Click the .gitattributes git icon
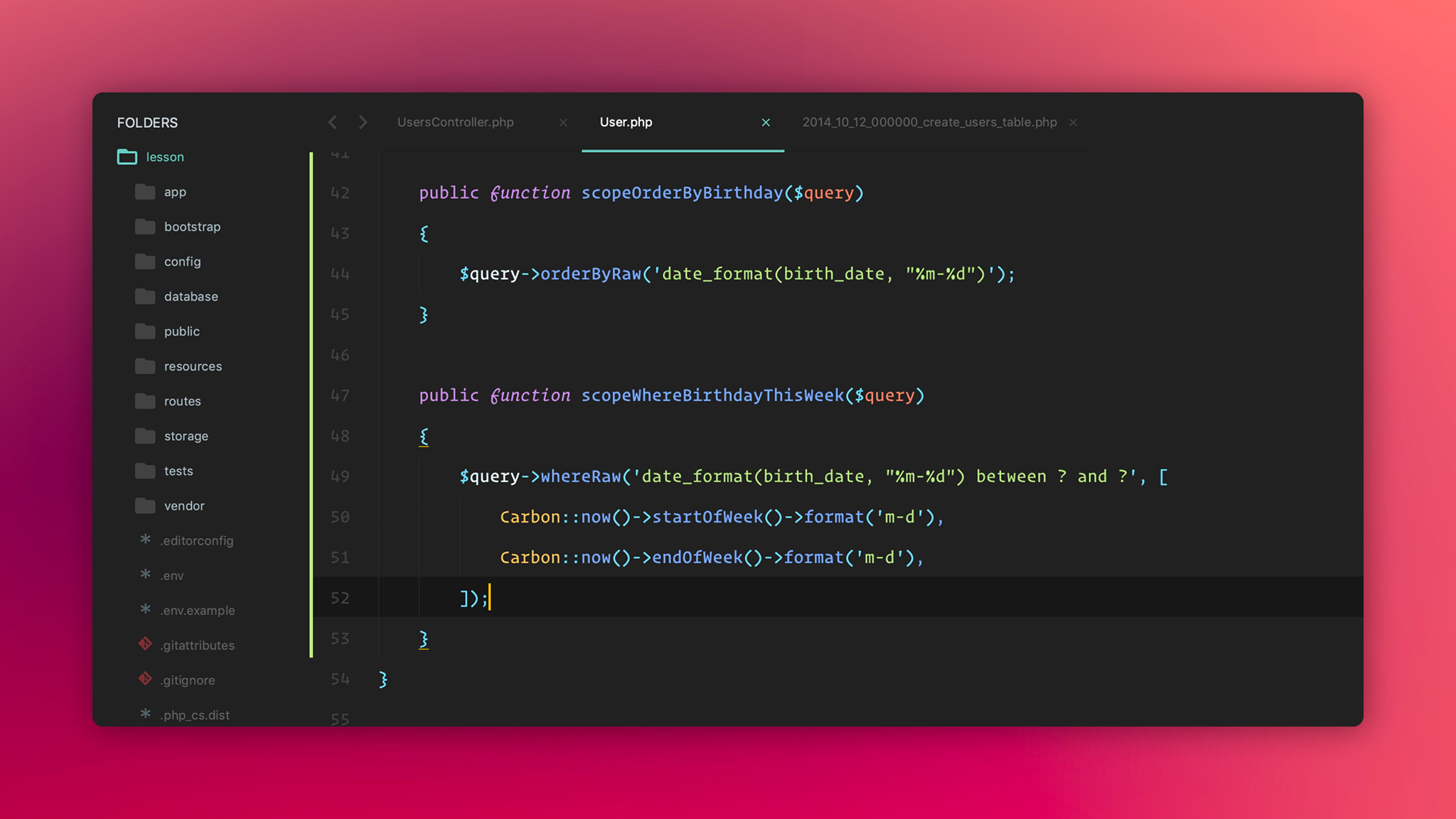The width and height of the screenshot is (1456, 819). 145,643
